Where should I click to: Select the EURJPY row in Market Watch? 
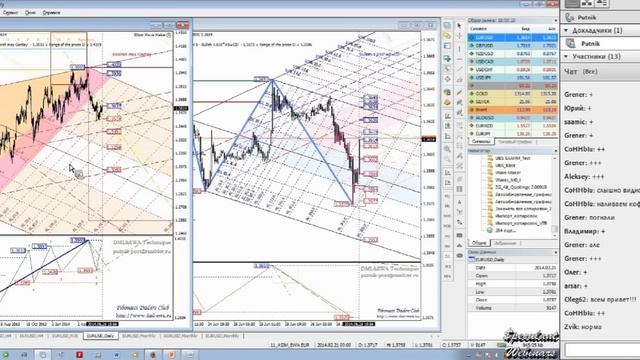(512, 133)
